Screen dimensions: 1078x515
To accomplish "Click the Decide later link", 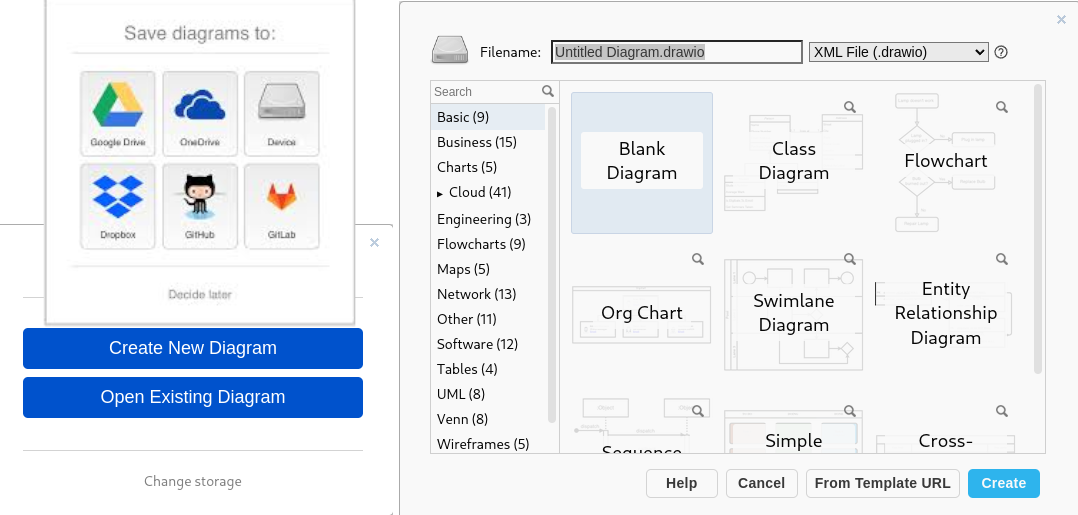I will (200, 295).
